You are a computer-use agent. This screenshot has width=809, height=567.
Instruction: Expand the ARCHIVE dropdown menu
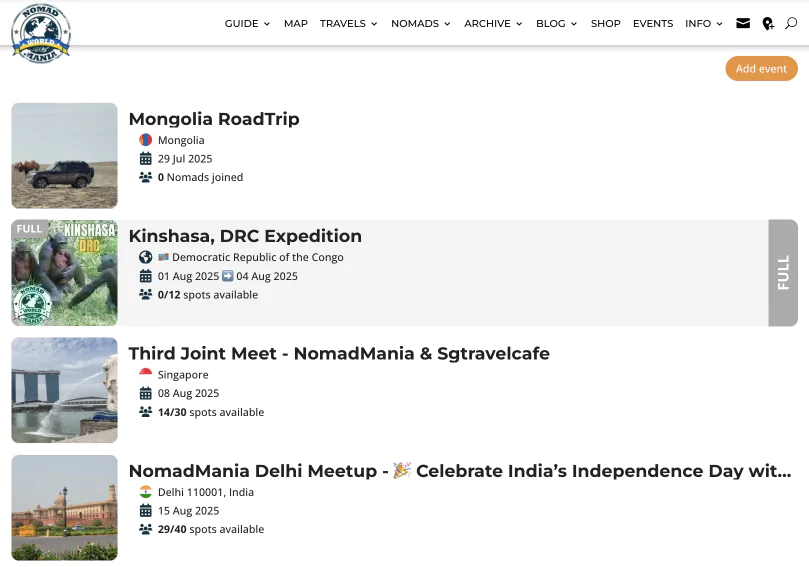pyautogui.click(x=493, y=23)
